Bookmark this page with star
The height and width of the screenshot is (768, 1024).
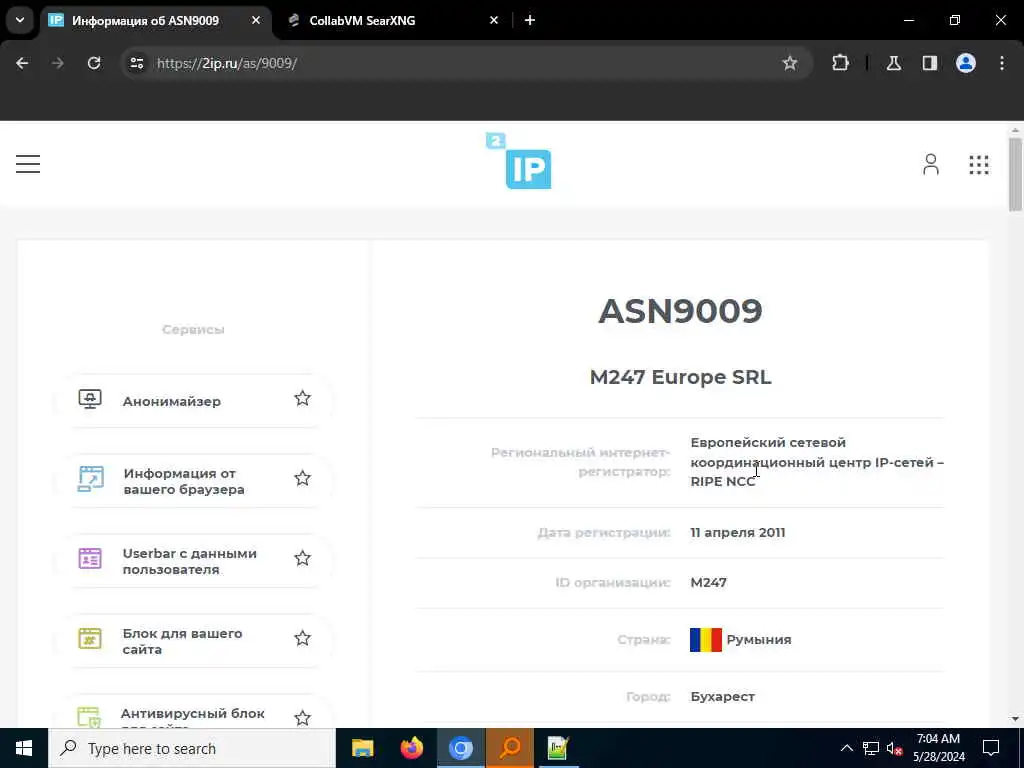point(790,63)
